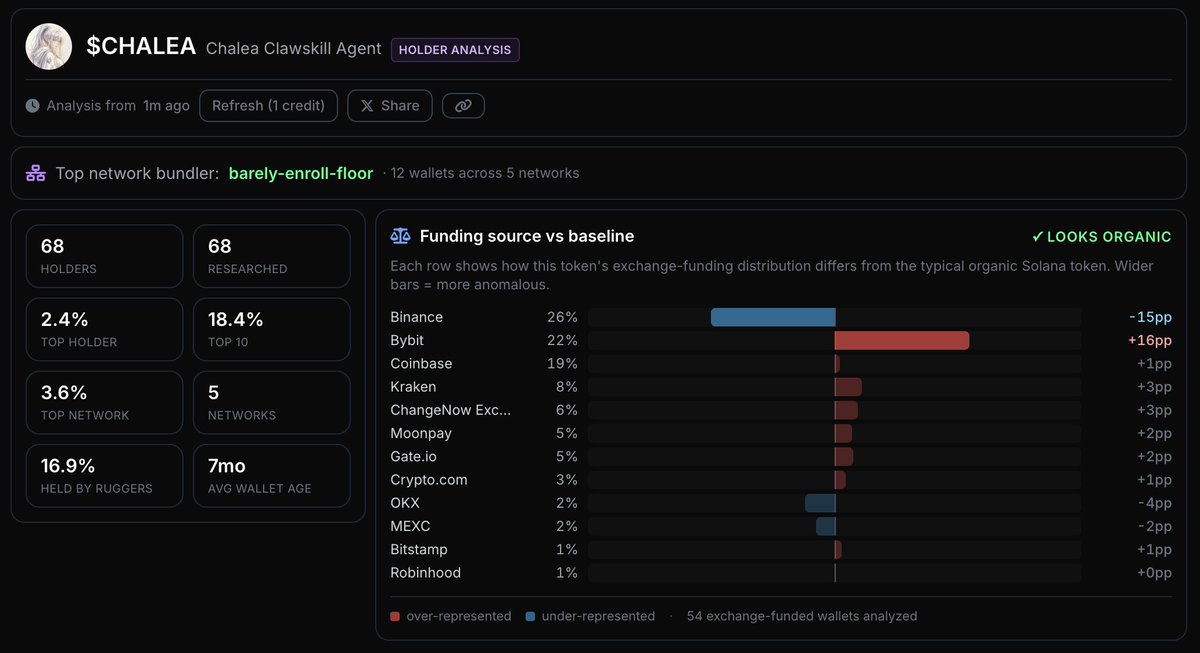Screen dimensions: 1200x653
Task: Click the Gate.io row label
Action: tap(412, 456)
